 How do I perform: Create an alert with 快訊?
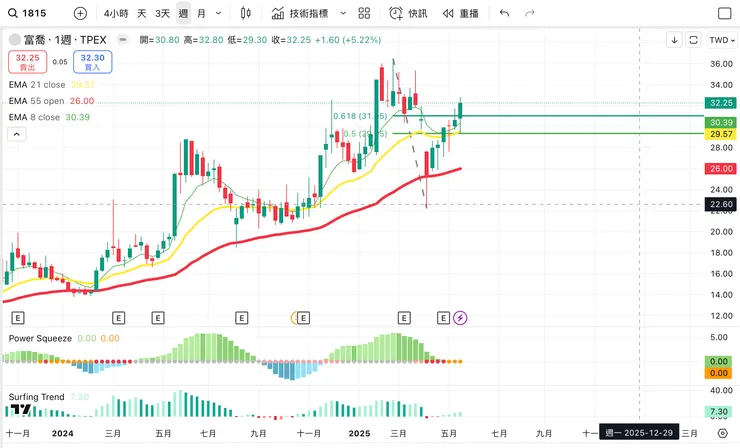point(408,14)
